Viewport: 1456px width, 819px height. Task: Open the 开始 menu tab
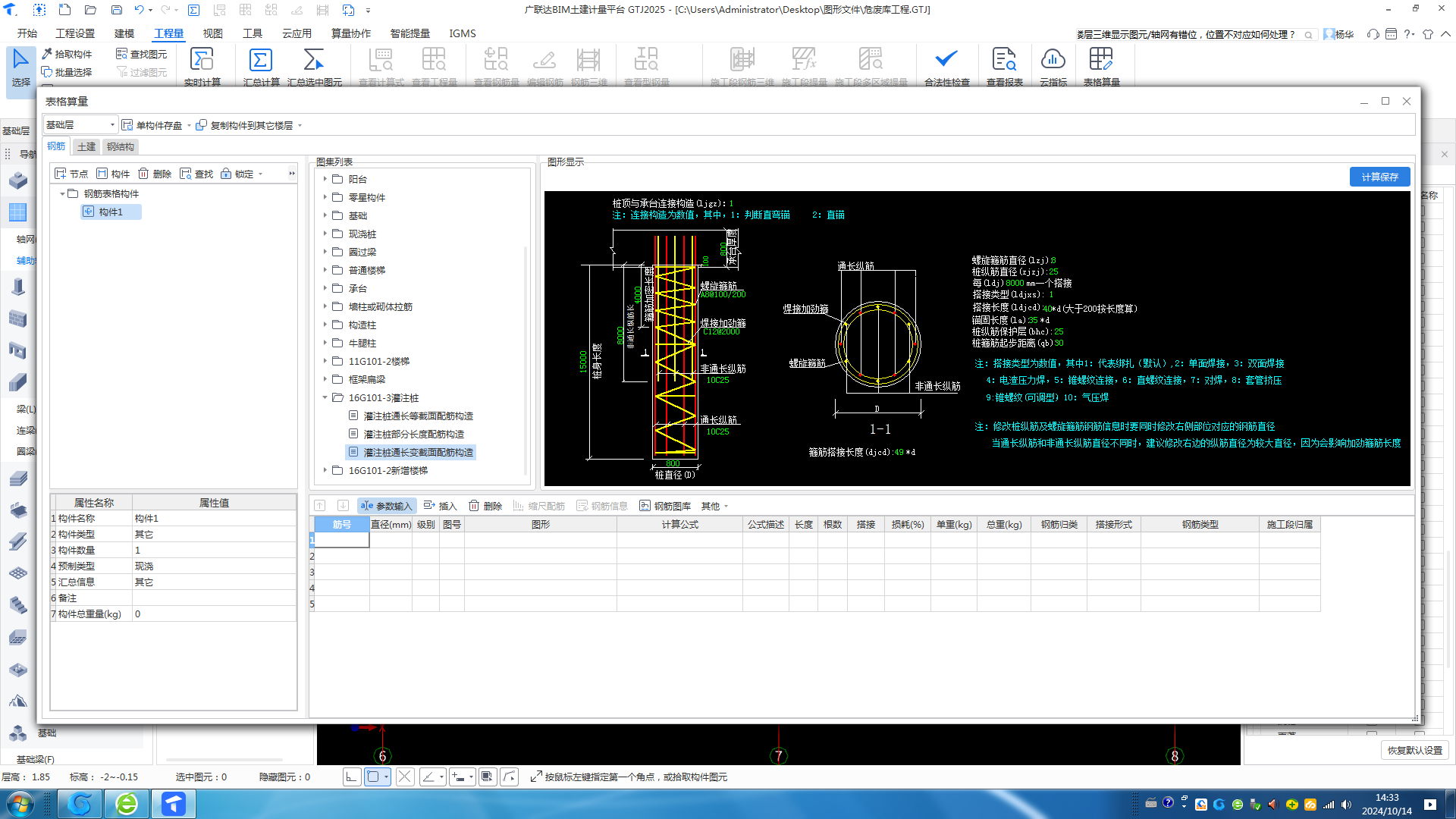(27, 33)
